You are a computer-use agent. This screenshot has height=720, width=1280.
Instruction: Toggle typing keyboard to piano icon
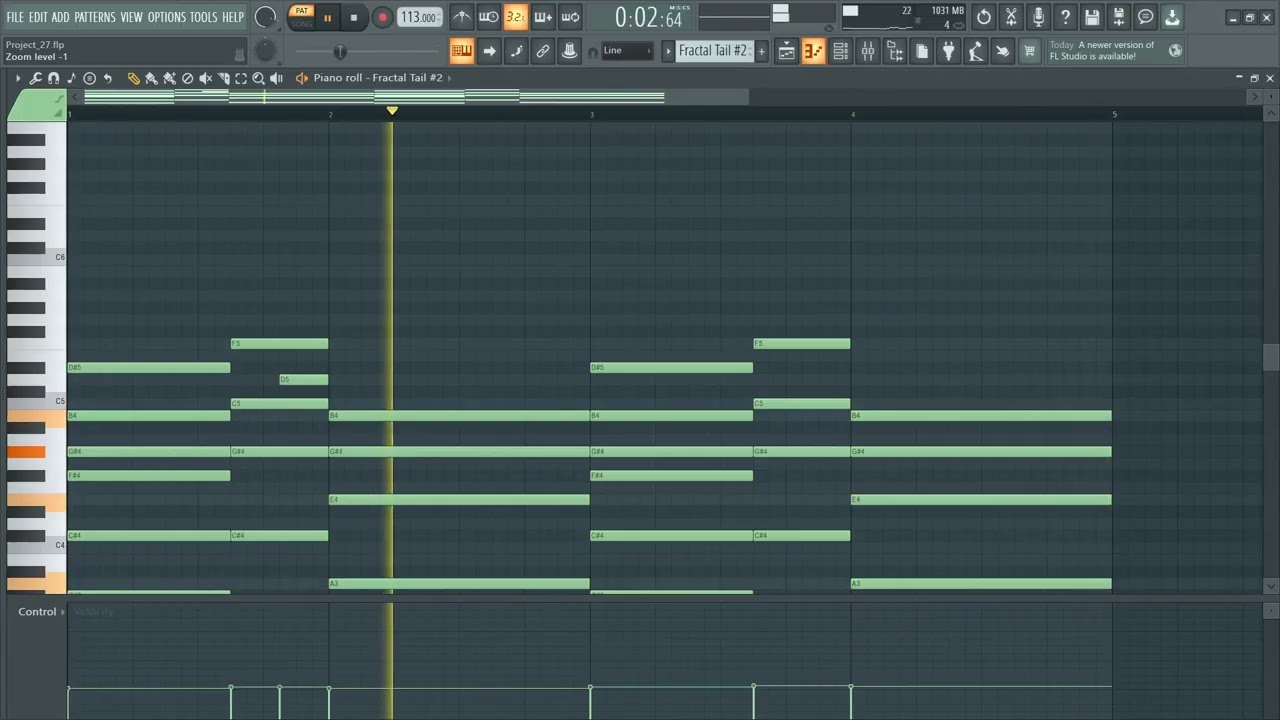[461, 51]
